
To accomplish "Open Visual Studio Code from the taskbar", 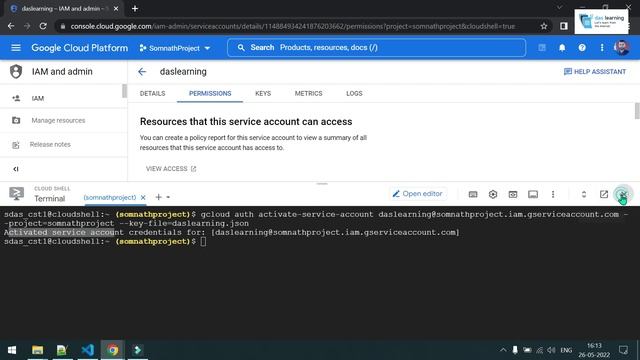I will 87,350.
